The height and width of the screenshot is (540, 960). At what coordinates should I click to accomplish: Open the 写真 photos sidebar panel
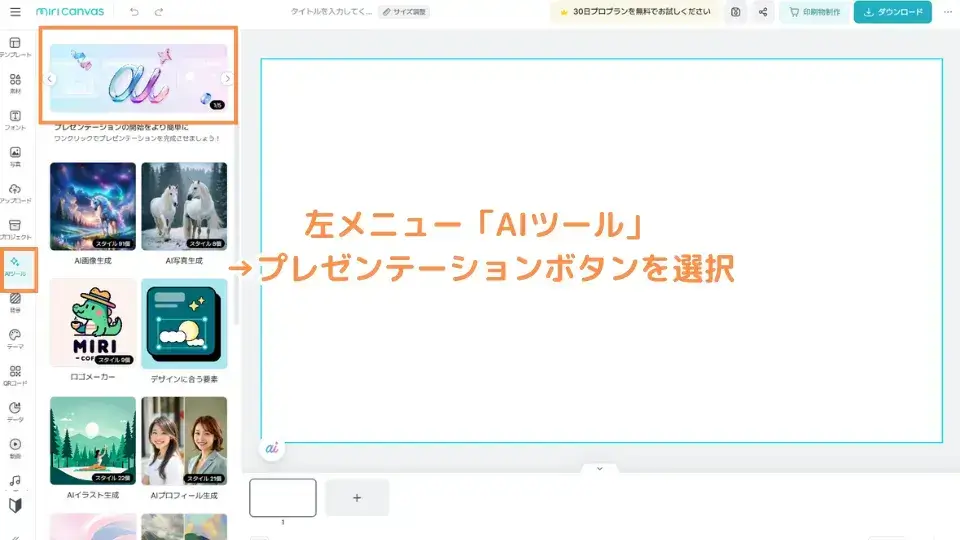(x=15, y=157)
